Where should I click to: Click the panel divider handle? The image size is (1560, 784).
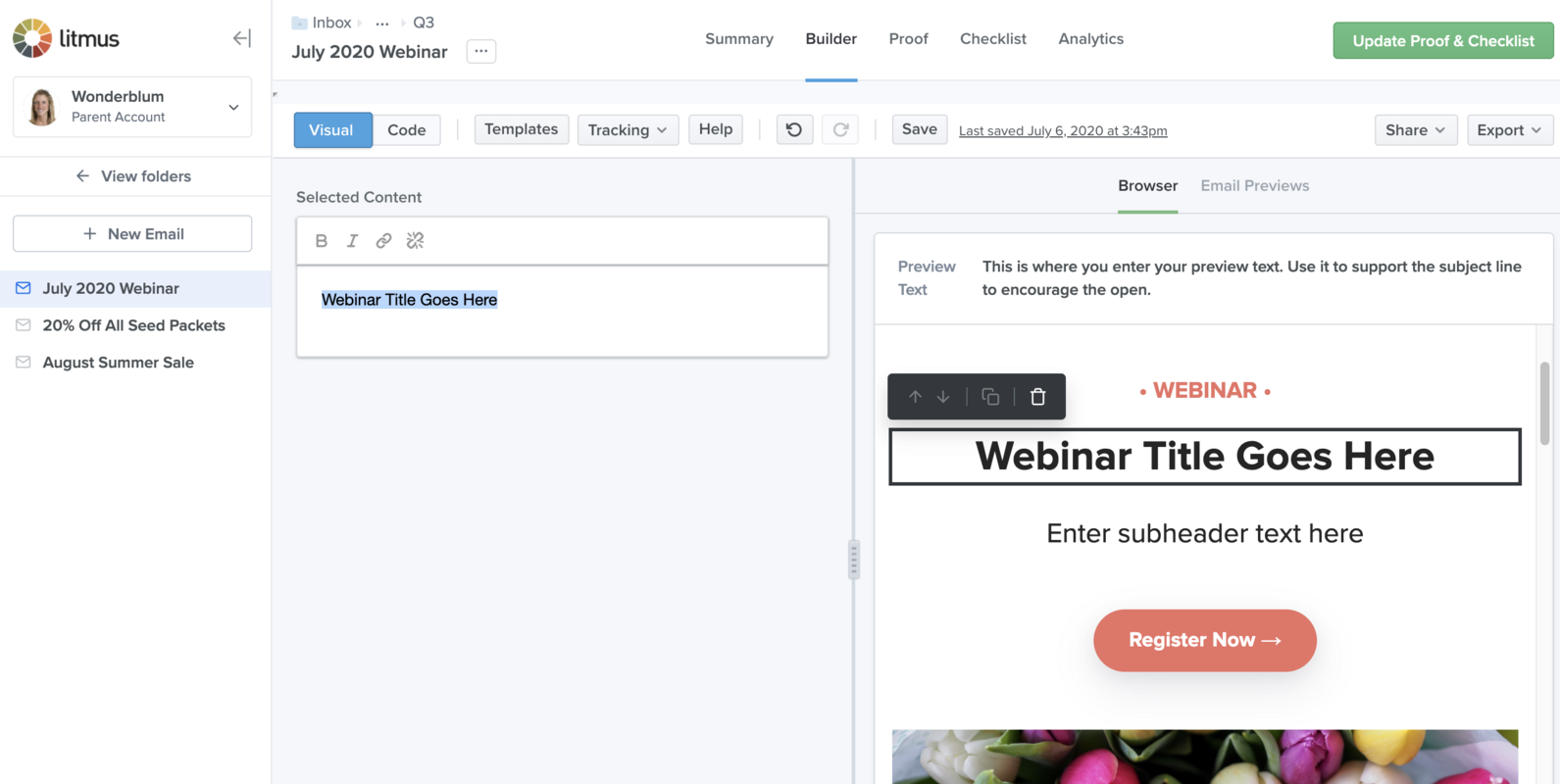pos(854,560)
